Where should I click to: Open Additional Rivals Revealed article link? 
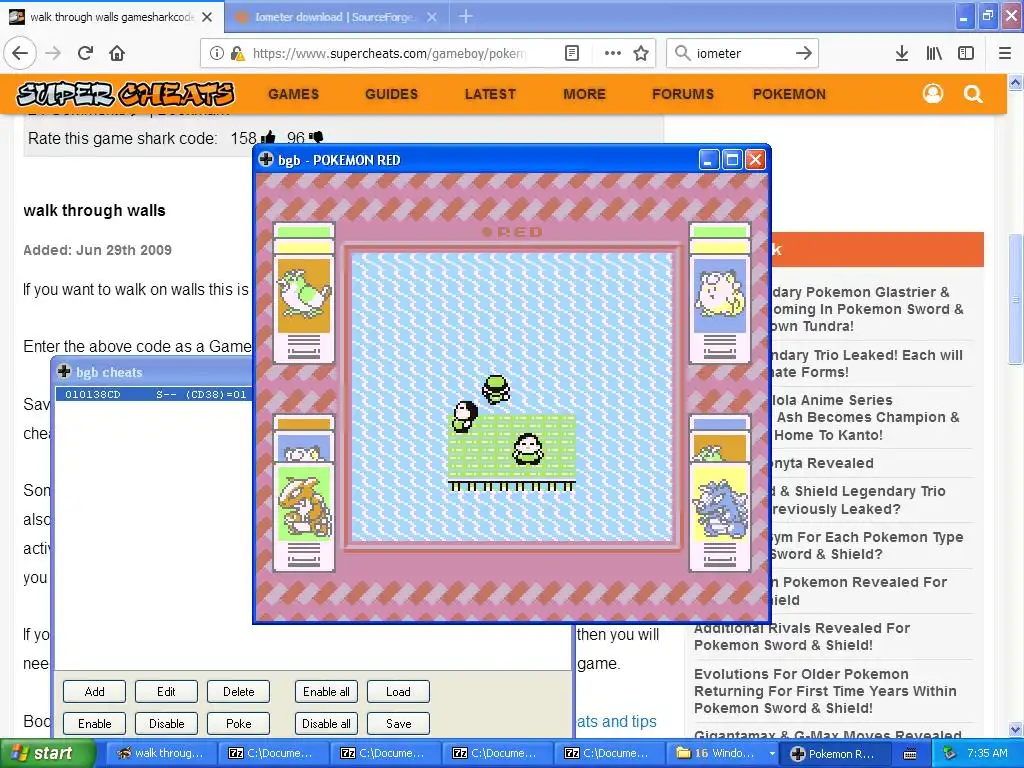click(801, 637)
